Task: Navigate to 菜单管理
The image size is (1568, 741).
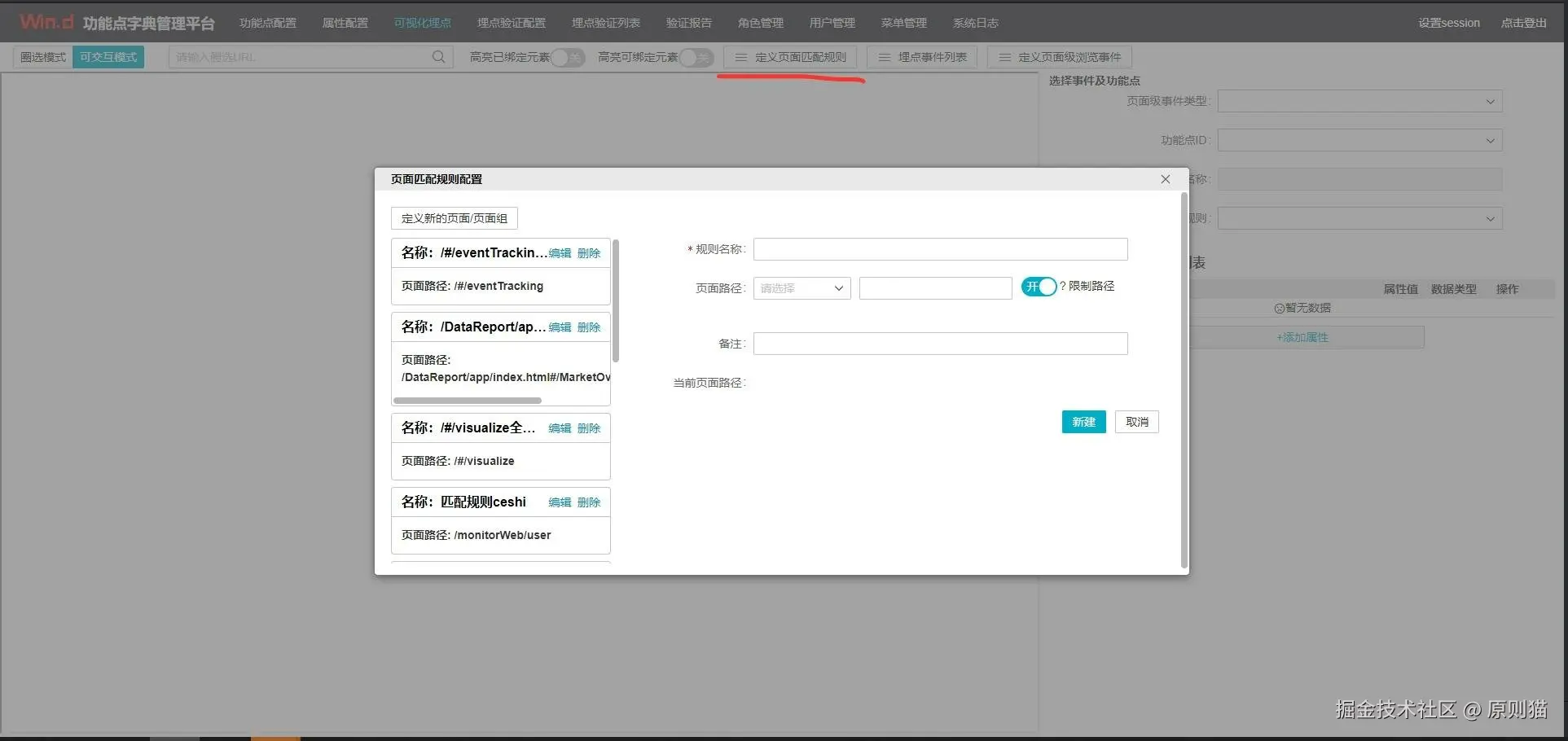Action: [904, 23]
